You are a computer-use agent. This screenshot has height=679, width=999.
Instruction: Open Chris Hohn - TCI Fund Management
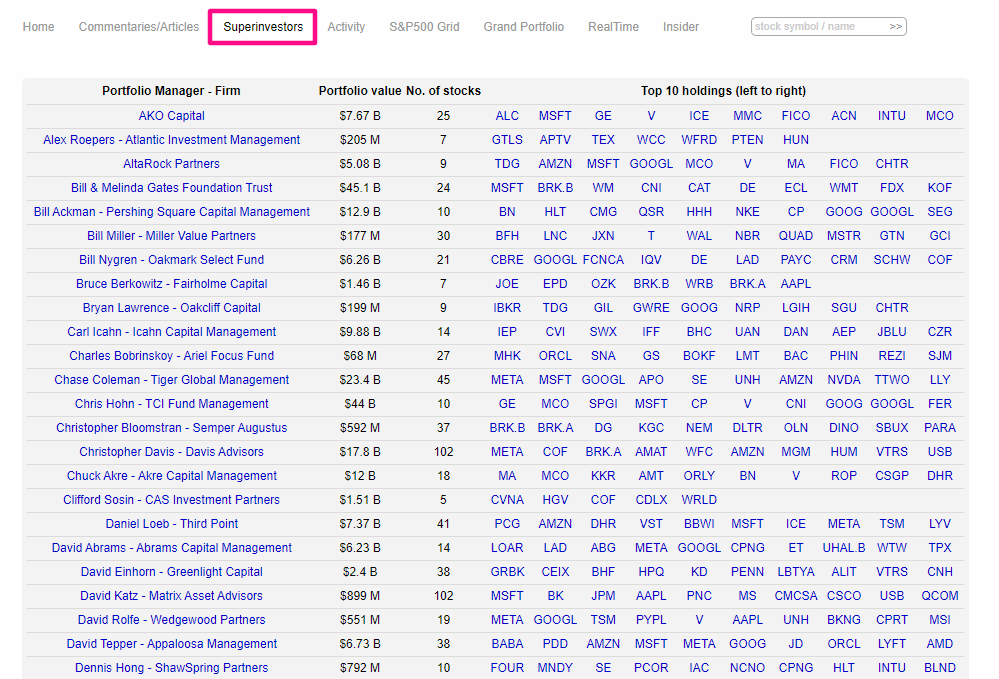[171, 404]
